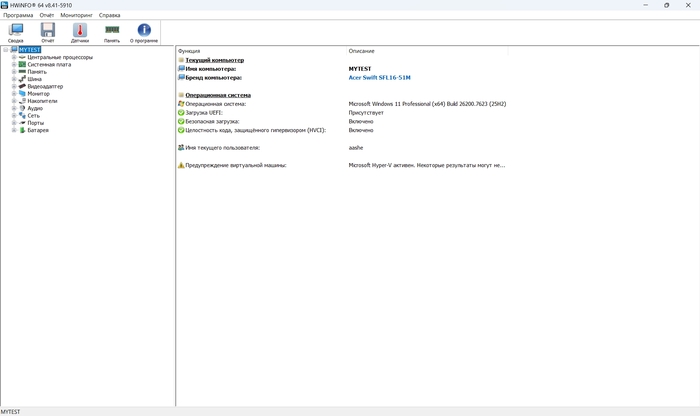Image resolution: width=700 pixels, height=416 pixels.
Task: Expand the Системная плата tree branch
Action: coord(14,64)
